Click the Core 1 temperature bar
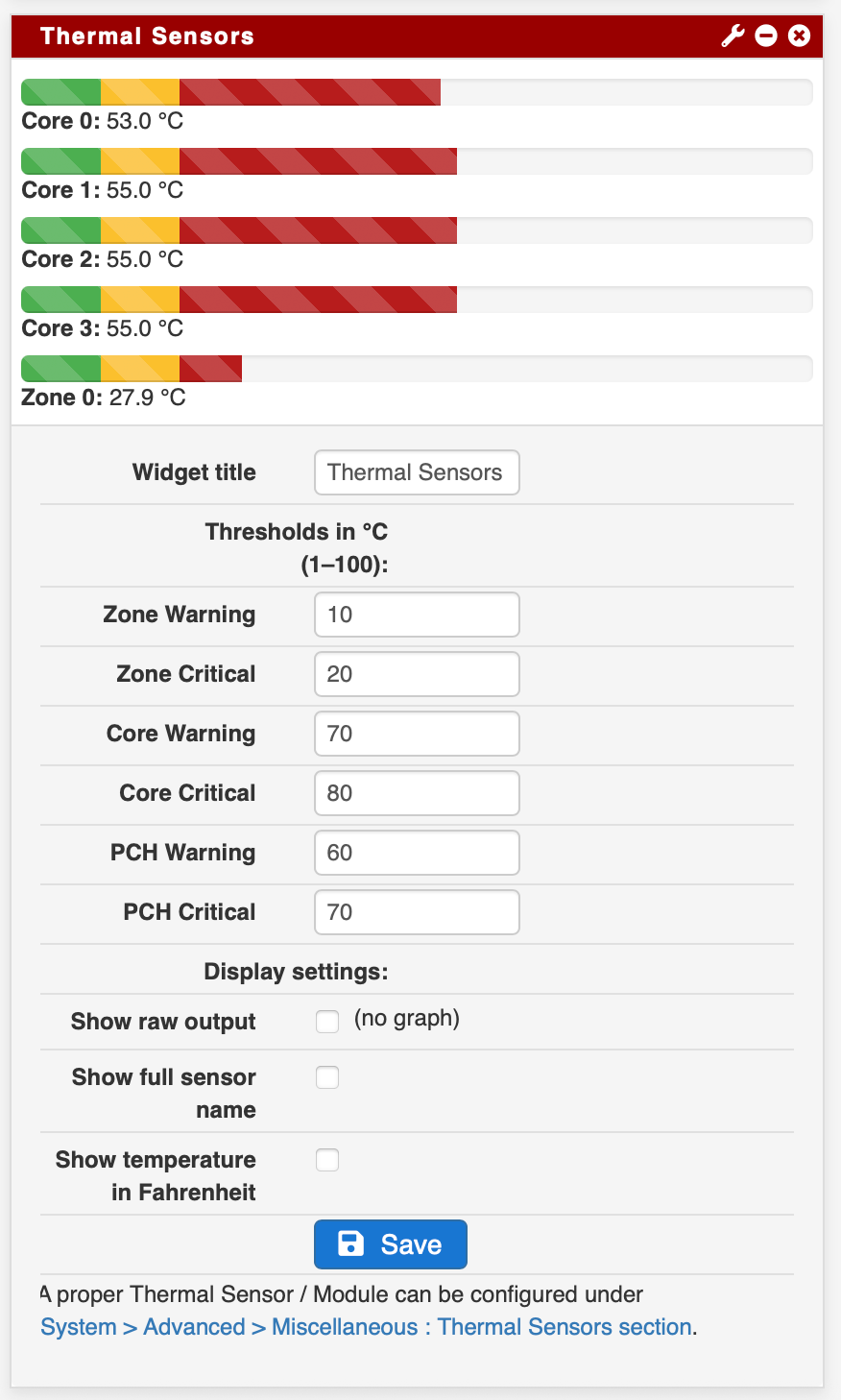The height and width of the screenshot is (1400, 841). click(417, 161)
